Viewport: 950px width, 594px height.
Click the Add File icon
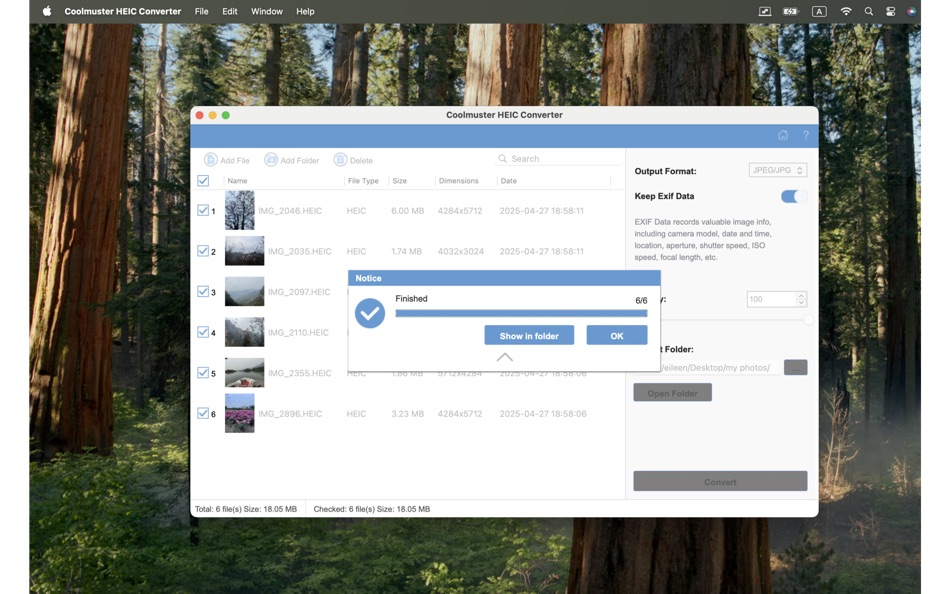(x=211, y=159)
